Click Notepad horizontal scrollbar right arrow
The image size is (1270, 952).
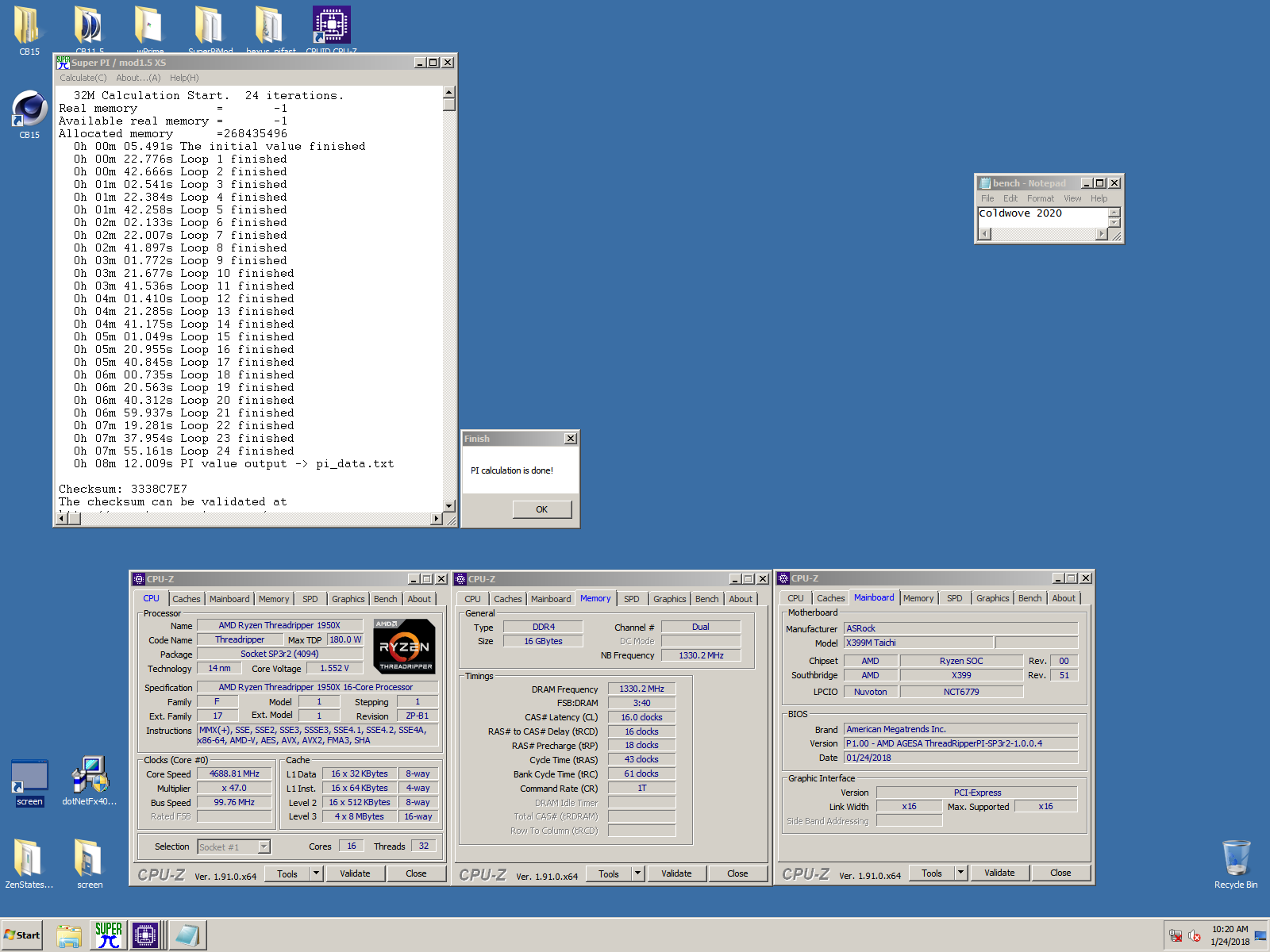coord(1101,234)
